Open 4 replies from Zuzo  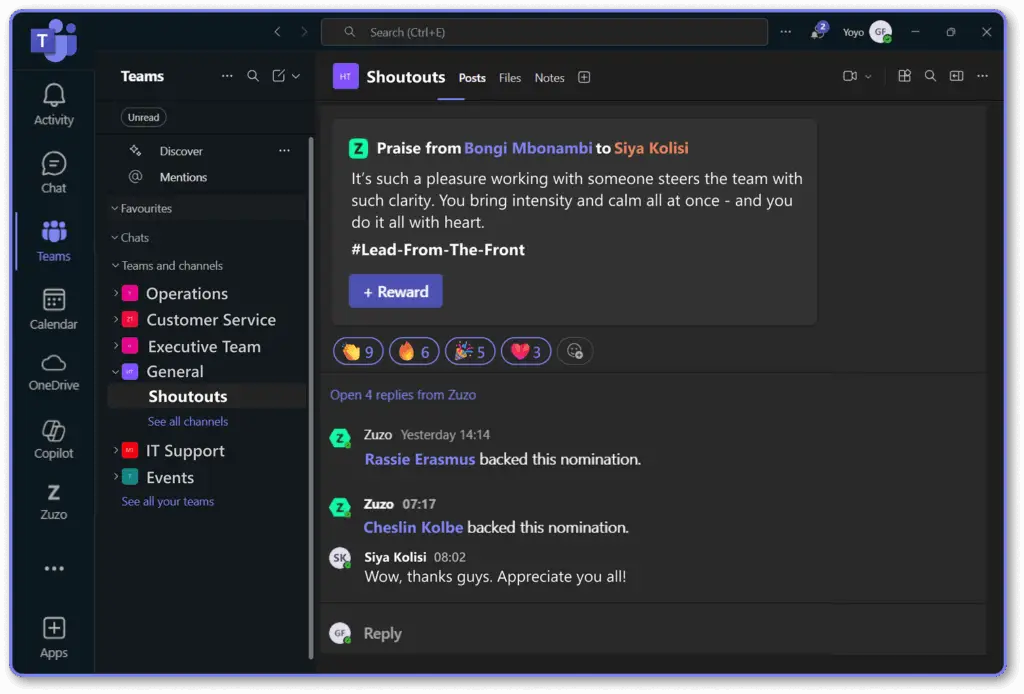403,395
